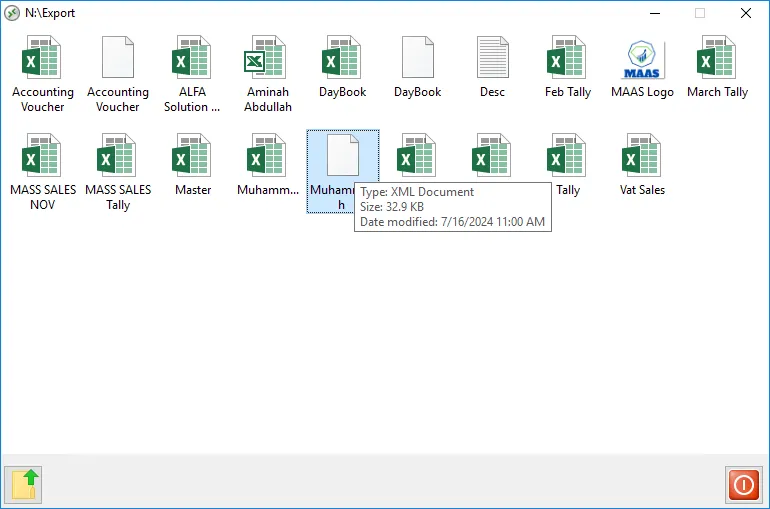Open the Desc text file

pos(492,58)
